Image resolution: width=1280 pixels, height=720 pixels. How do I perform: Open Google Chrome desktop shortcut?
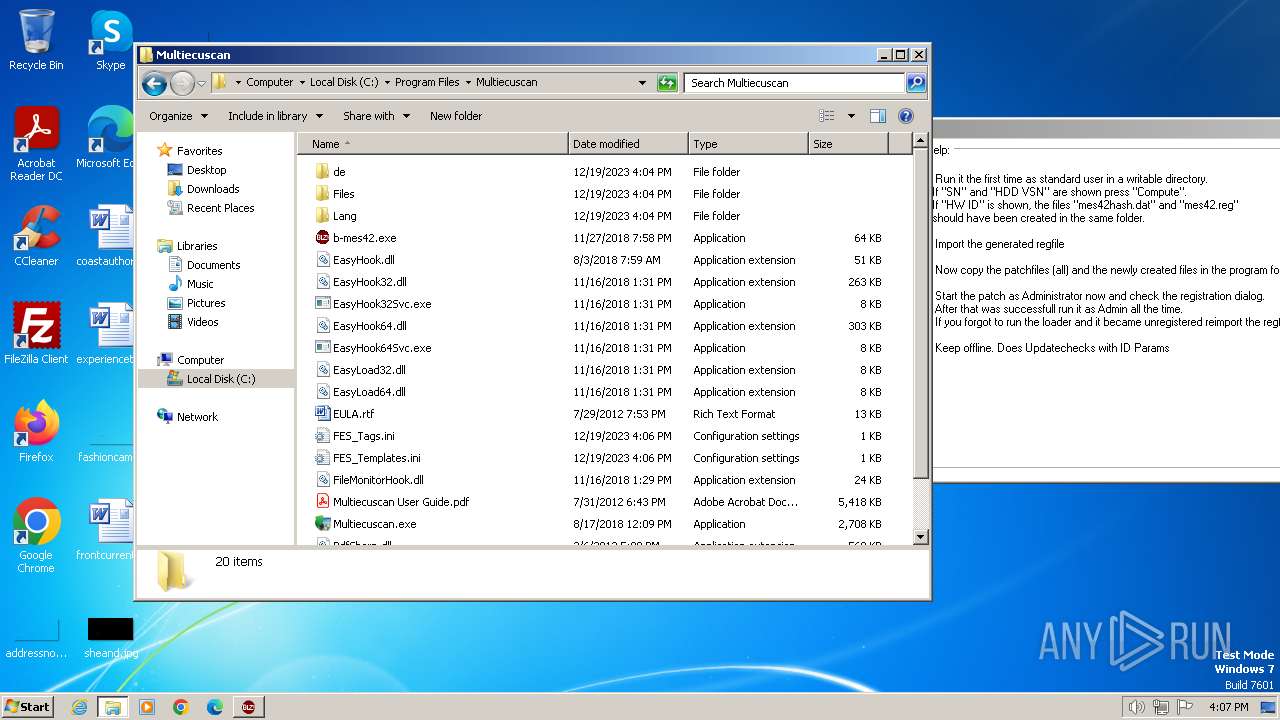click(x=36, y=536)
